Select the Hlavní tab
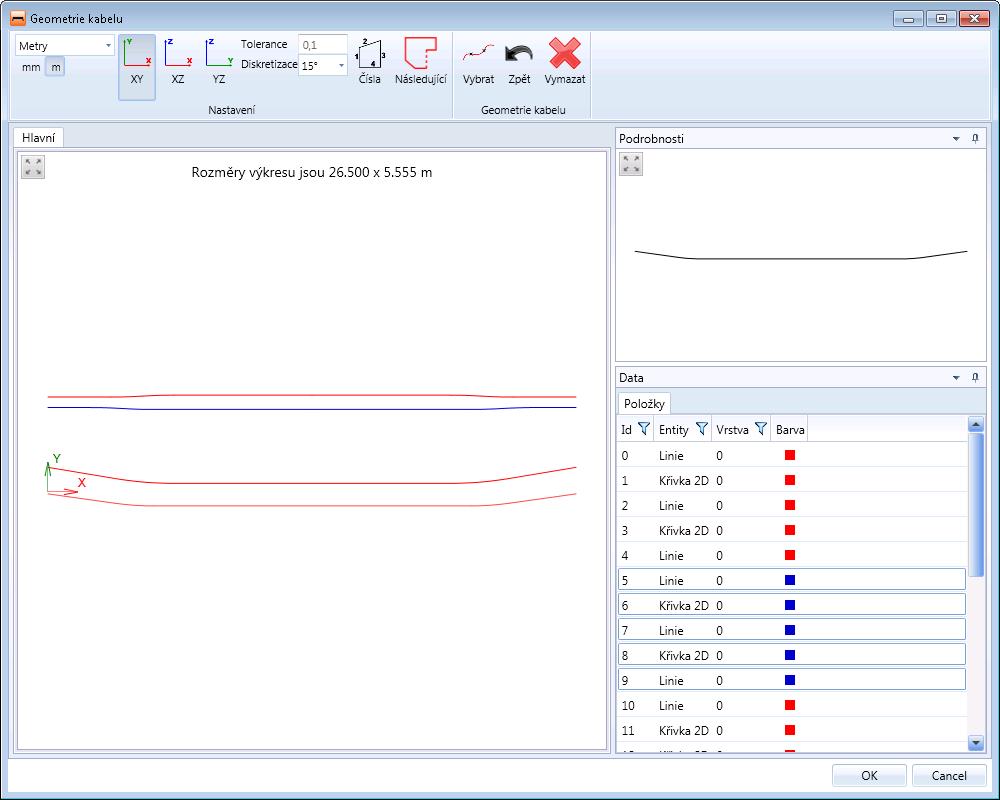This screenshot has height=800, width=1000. point(38,138)
